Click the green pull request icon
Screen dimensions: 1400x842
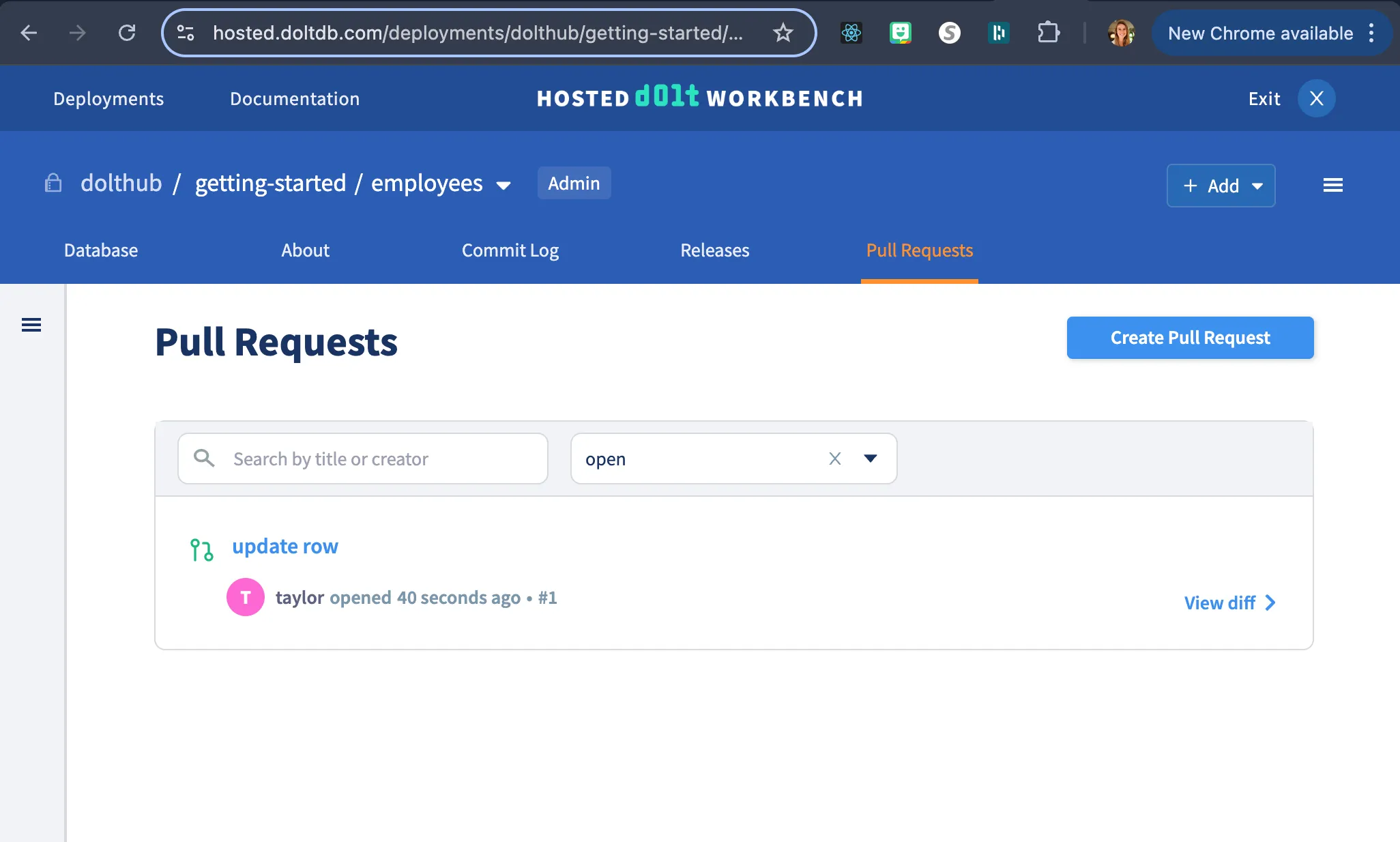point(201,550)
